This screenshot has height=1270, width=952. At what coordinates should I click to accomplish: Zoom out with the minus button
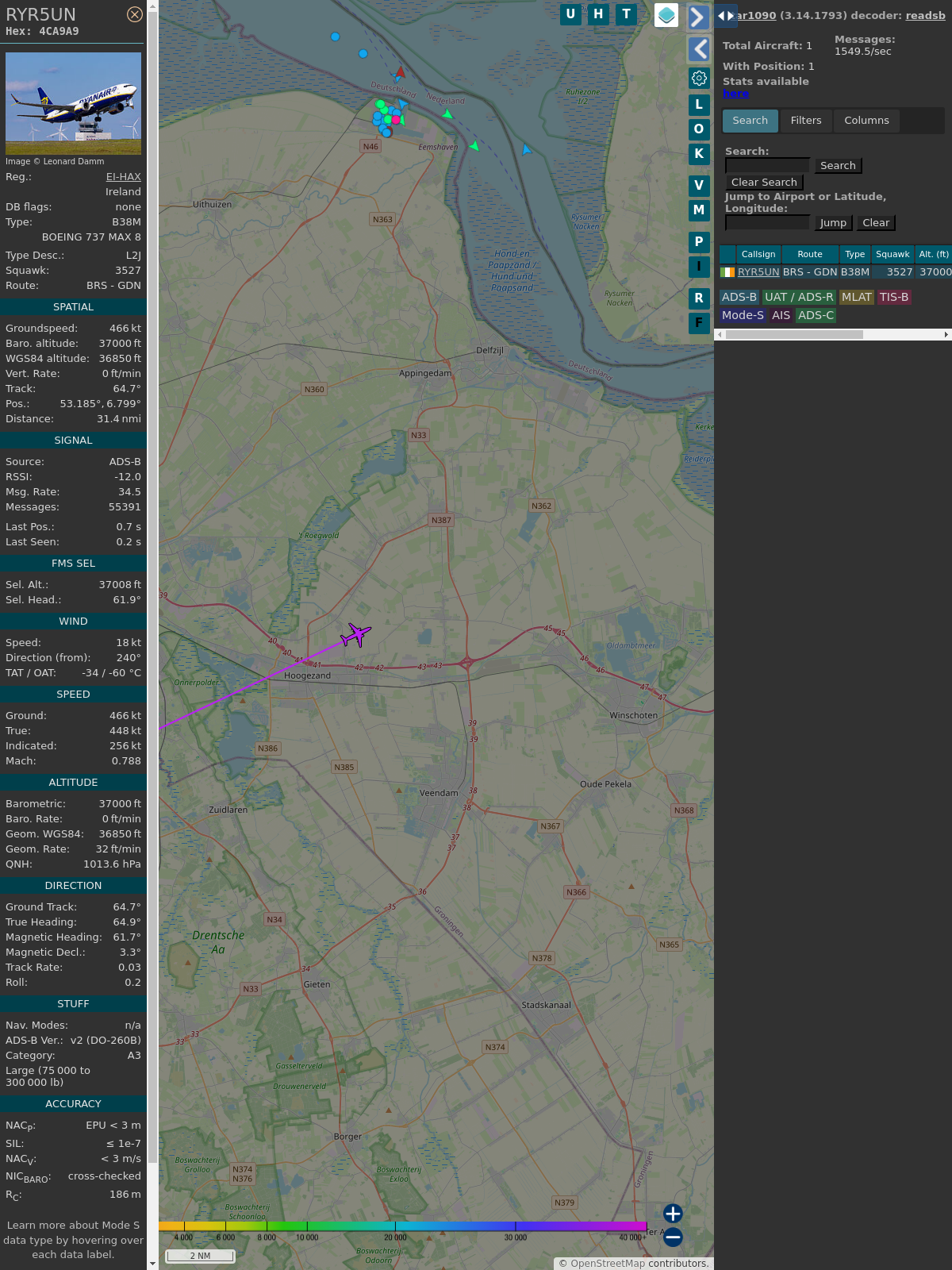[x=673, y=1237]
